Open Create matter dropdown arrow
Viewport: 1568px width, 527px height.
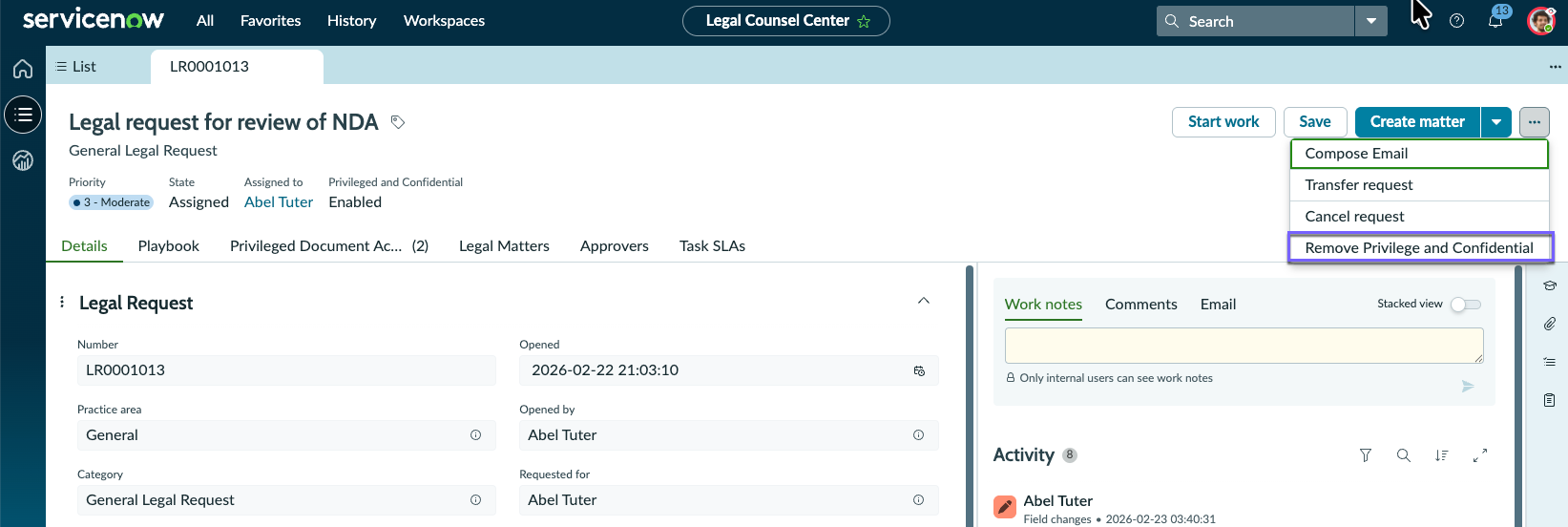(x=1496, y=122)
